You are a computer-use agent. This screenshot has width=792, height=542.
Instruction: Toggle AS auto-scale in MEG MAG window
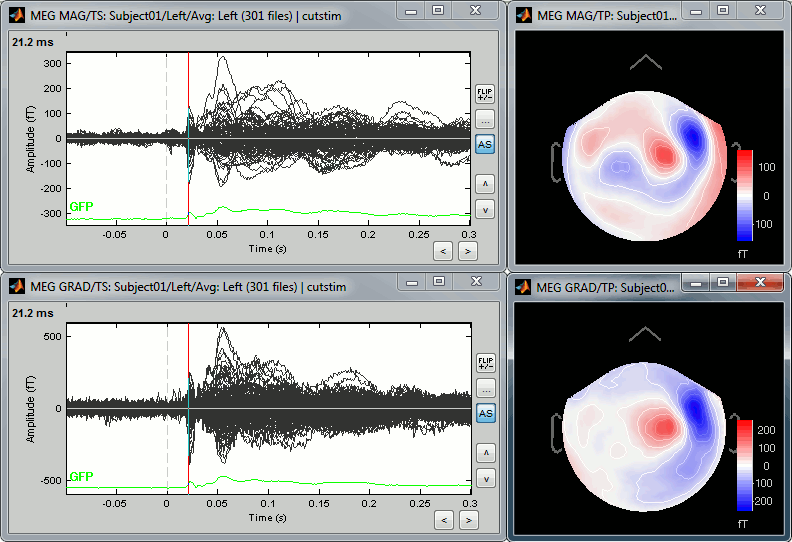click(485, 145)
